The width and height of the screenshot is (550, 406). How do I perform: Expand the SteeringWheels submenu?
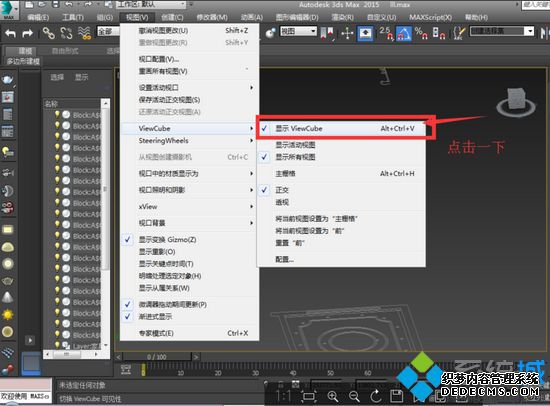(190, 141)
